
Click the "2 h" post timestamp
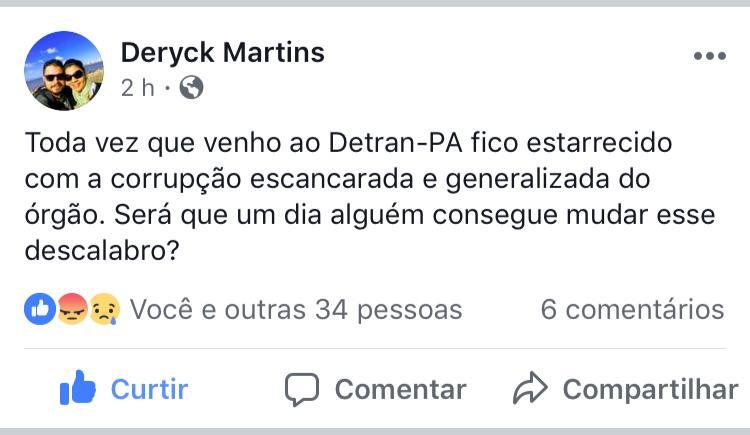[138, 88]
